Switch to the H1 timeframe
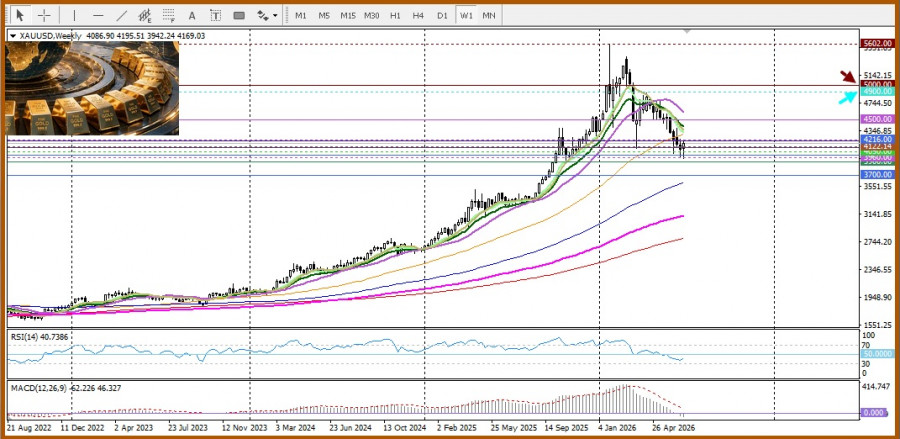Viewport: 900px width, 439px height. (395, 15)
